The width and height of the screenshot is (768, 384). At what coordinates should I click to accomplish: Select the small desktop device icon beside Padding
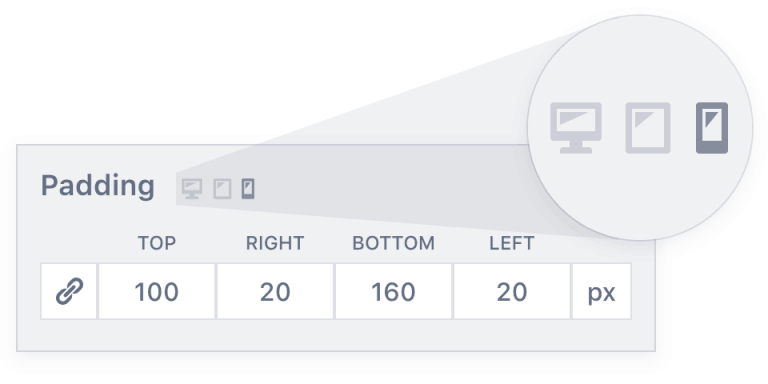point(192,189)
